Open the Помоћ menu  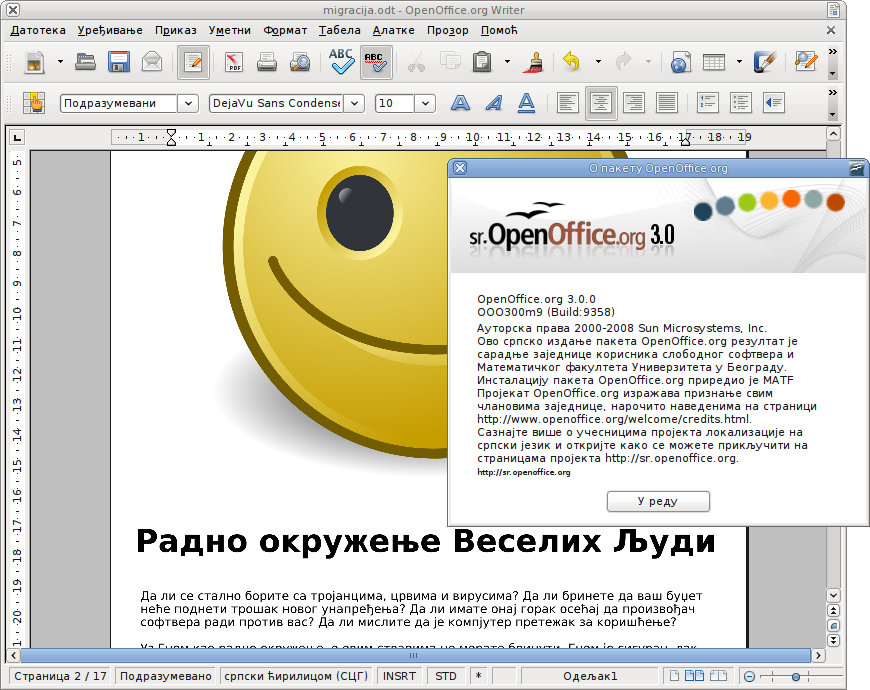point(499,31)
